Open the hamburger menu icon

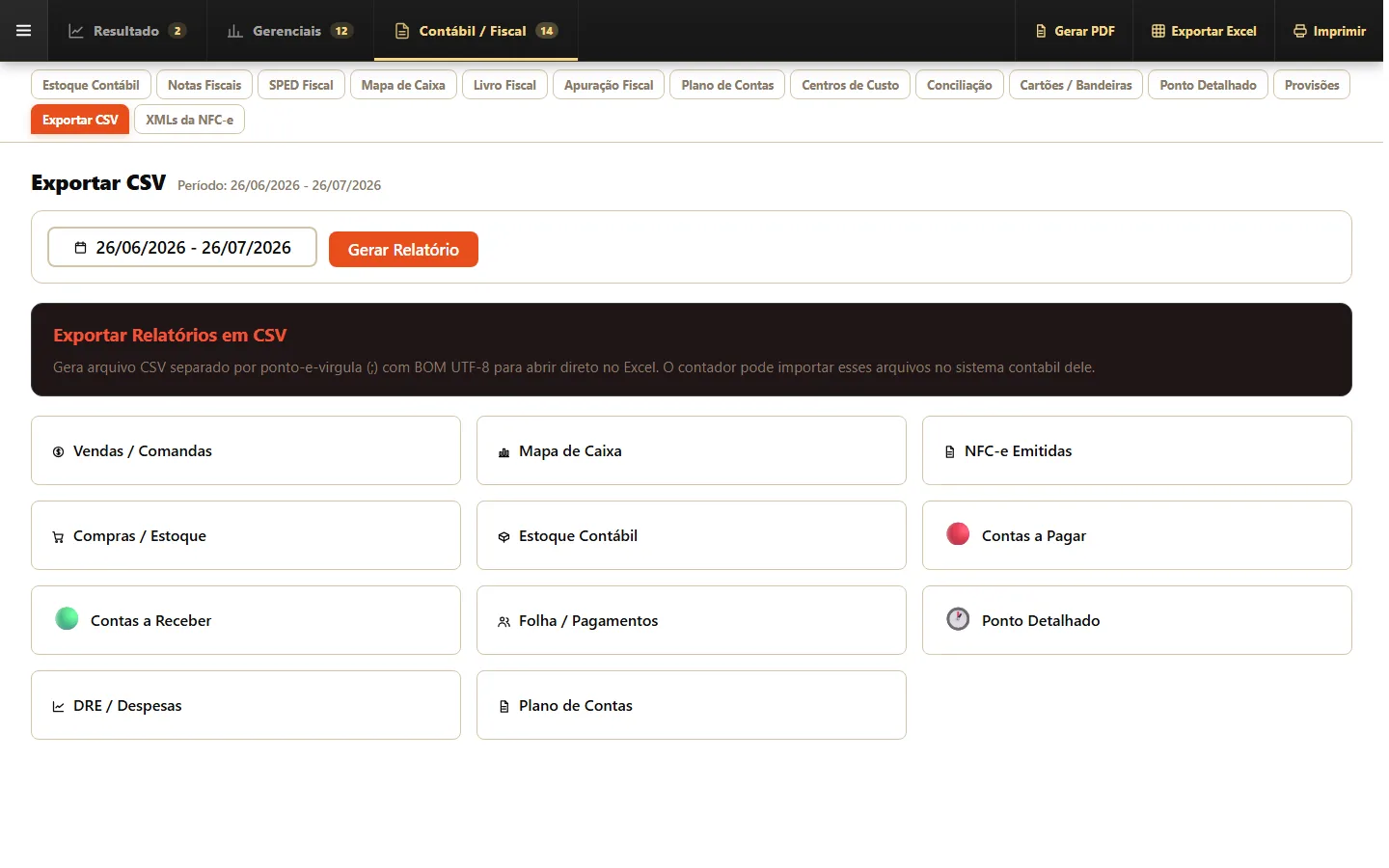pyautogui.click(x=23, y=31)
